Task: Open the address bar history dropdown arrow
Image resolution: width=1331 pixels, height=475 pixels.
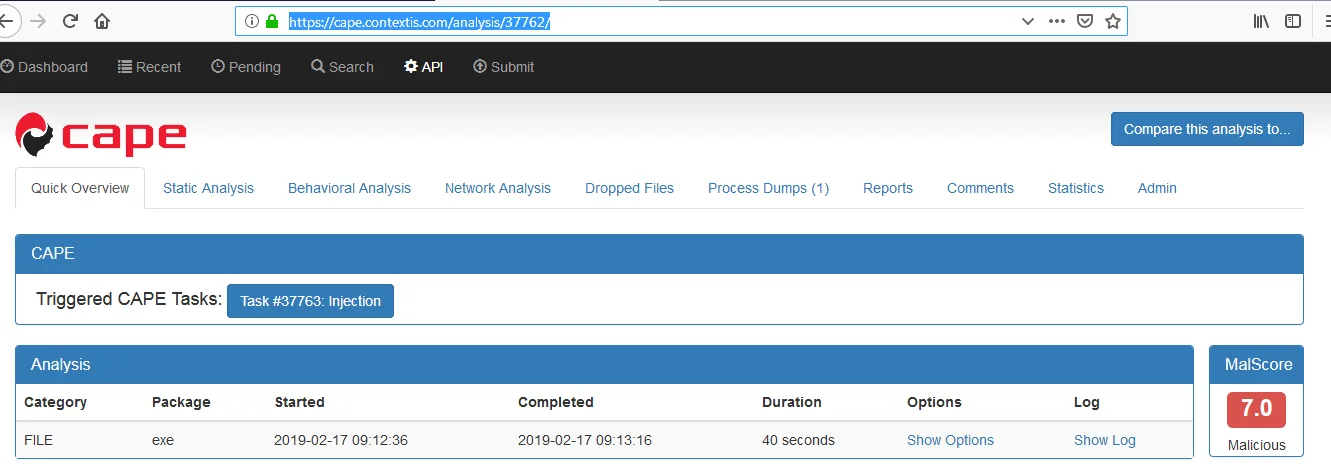Action: click(x=1027, y=21)
